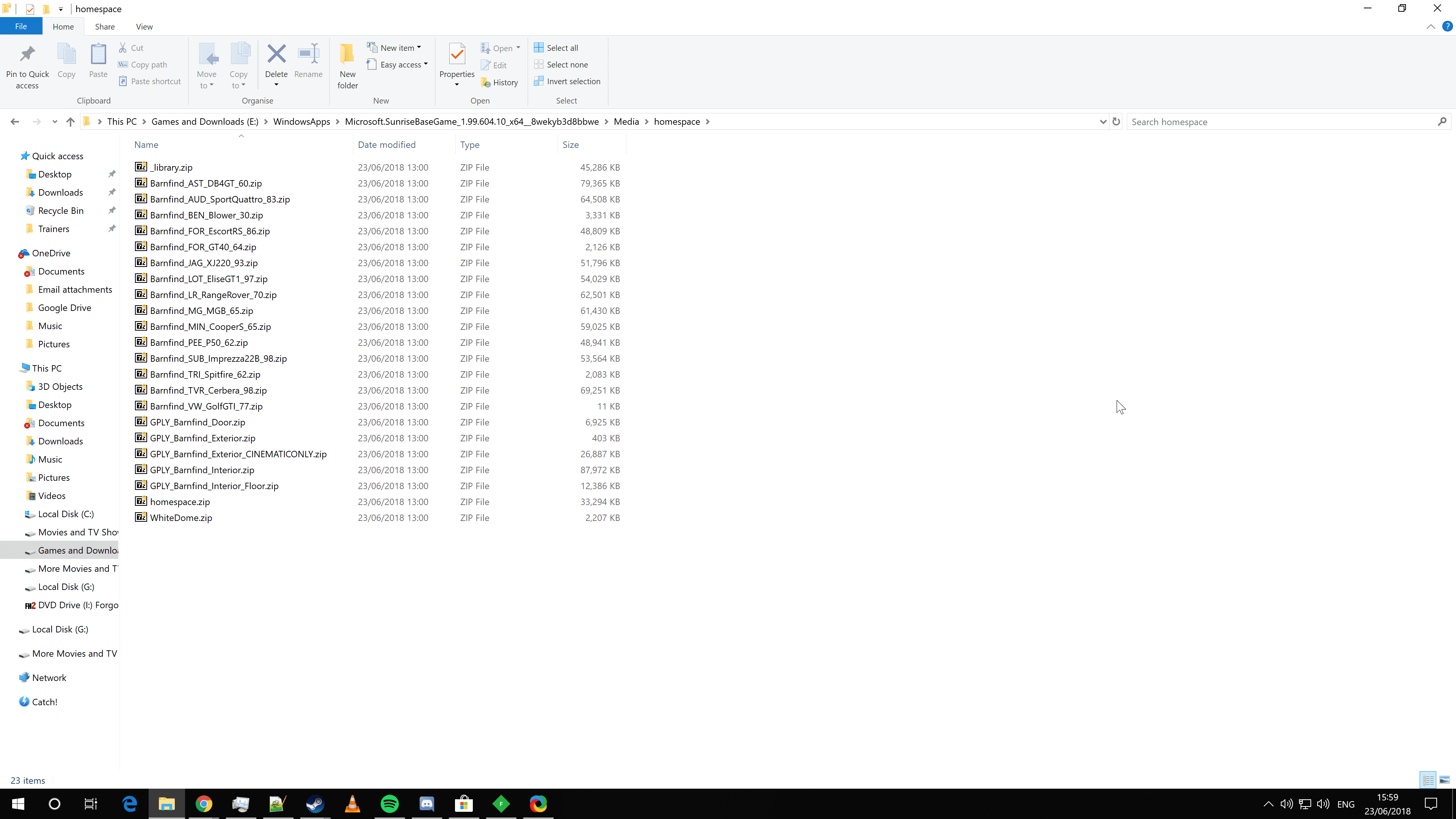1456x819 pixels.
Task: Click the refresh button beside address bar
Action: pyautogui.click(x=1116, y=121)
